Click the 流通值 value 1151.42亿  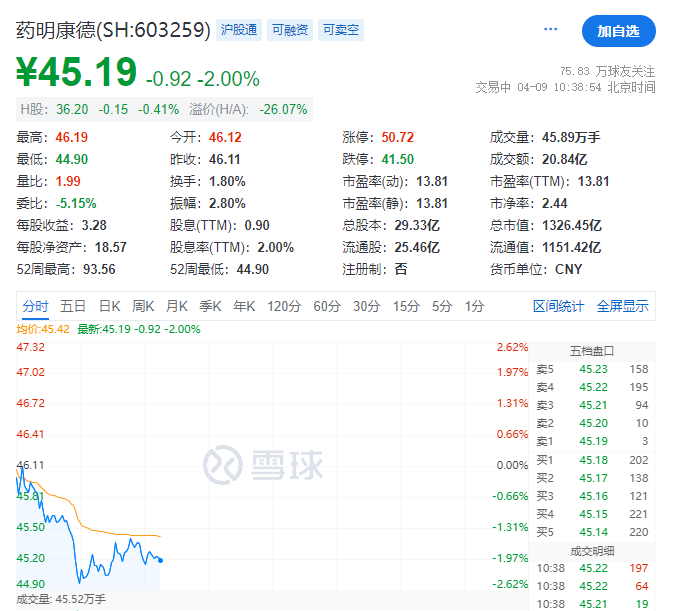click(572, 248)
